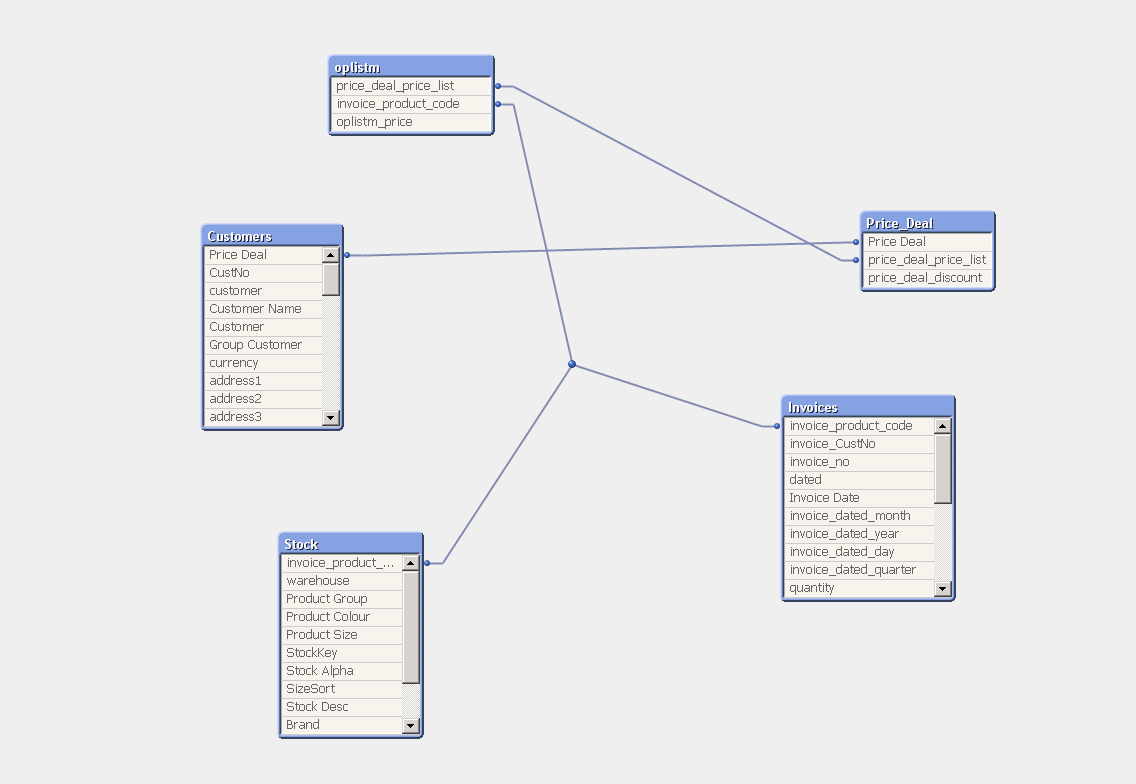This screenshot has height=784, width=1136.
Task: Select oplistm_price field
Action: 411,122
